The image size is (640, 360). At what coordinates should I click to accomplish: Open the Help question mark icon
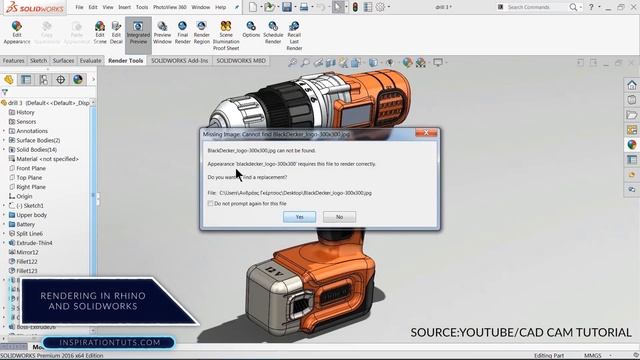pos(591,7)
